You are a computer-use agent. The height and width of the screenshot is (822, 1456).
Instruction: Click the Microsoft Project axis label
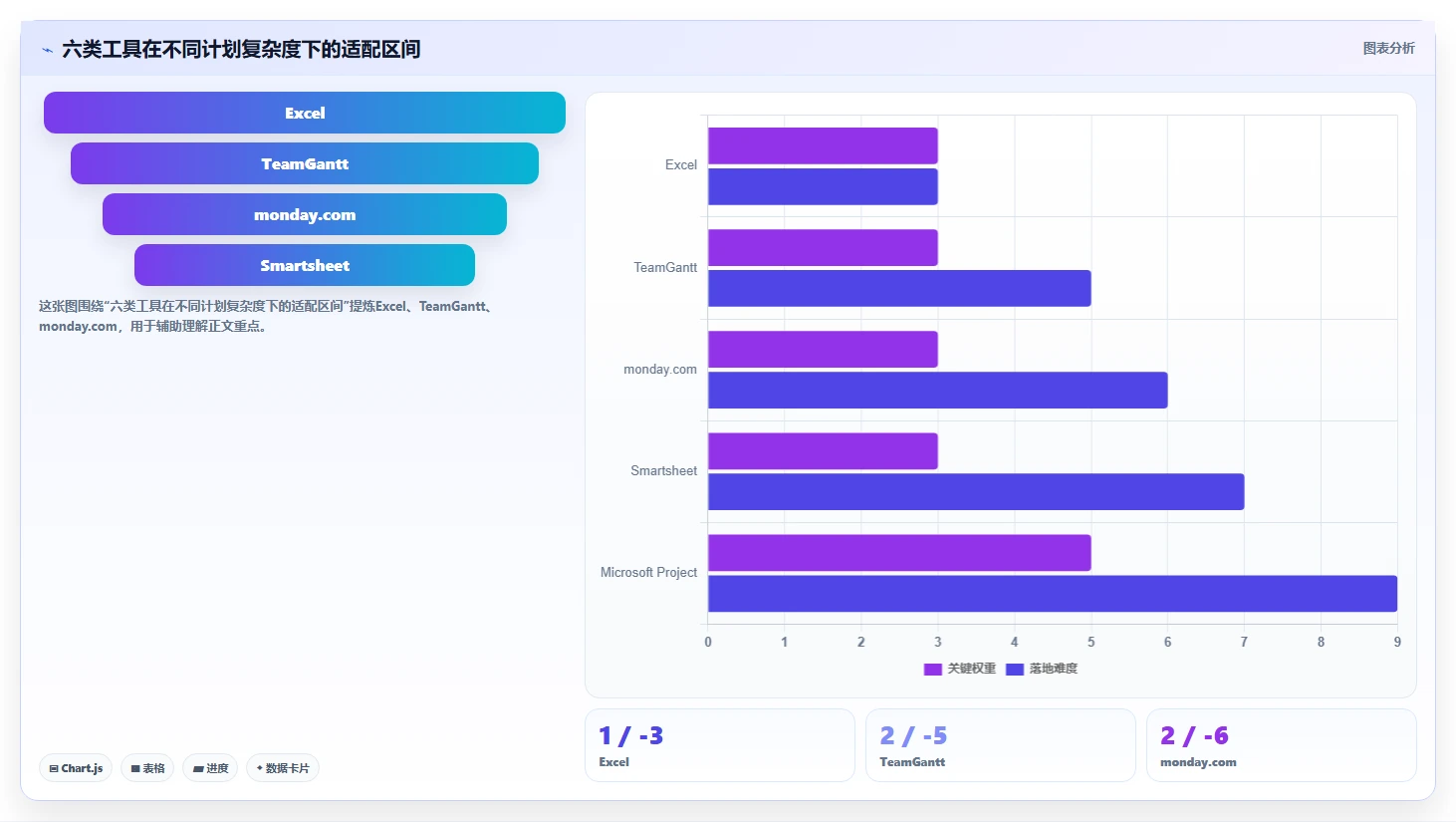(x=648, y=572)
